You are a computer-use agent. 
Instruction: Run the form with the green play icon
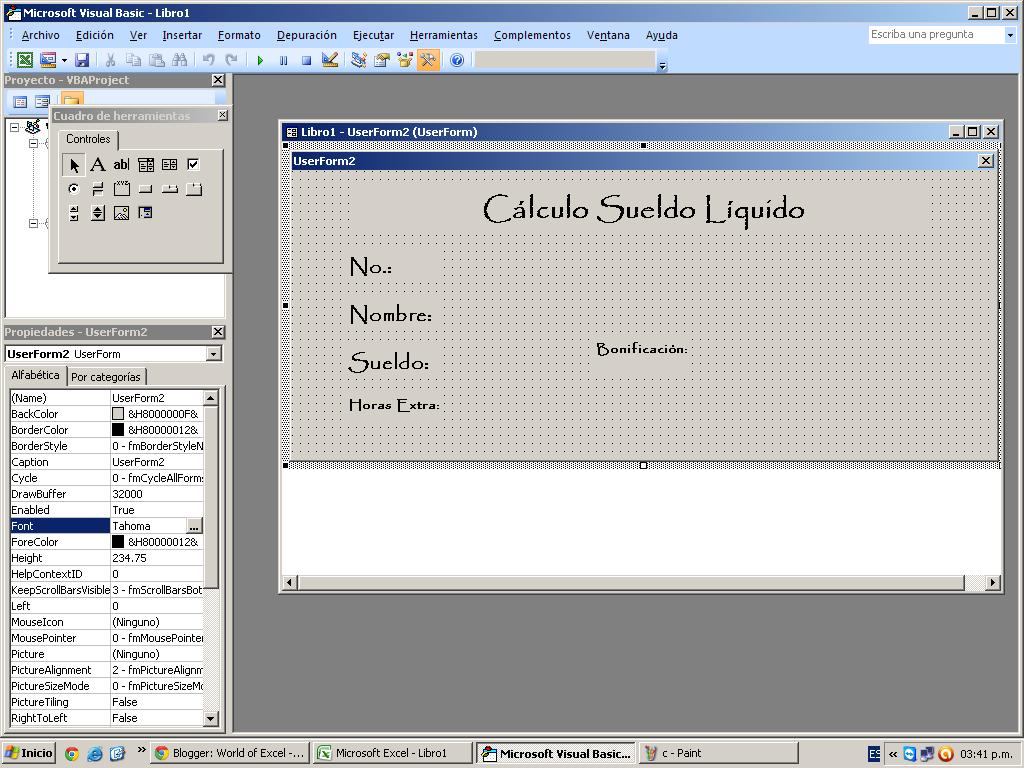pyautogui.click(x=260, y=60)
